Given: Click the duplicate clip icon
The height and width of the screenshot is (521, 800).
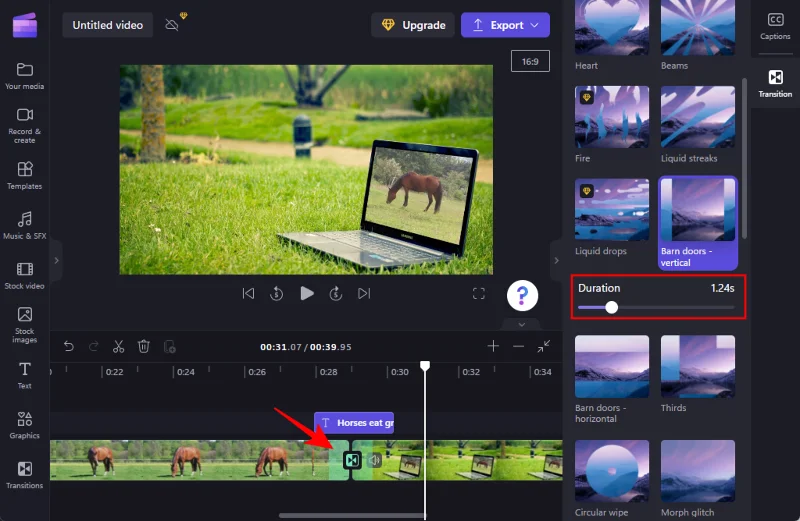Looking at the screenshot, I should pyautogui.click(x=169, y=347).
